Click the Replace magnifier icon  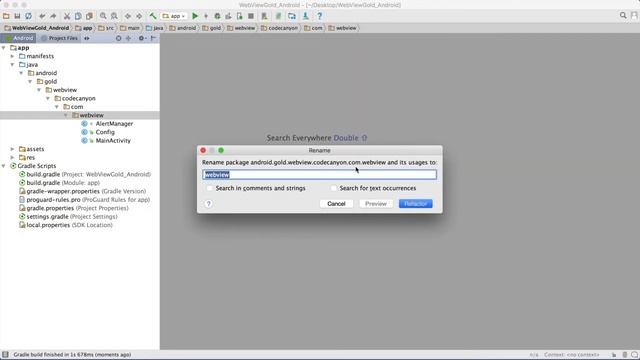point(114,16)
